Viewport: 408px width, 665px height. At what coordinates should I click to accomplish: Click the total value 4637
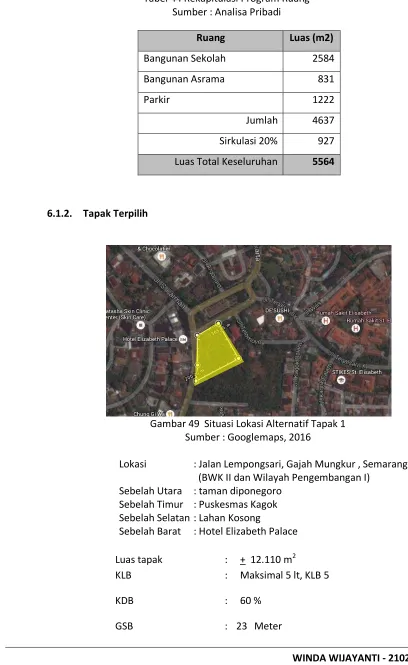(x=323, y=120)
